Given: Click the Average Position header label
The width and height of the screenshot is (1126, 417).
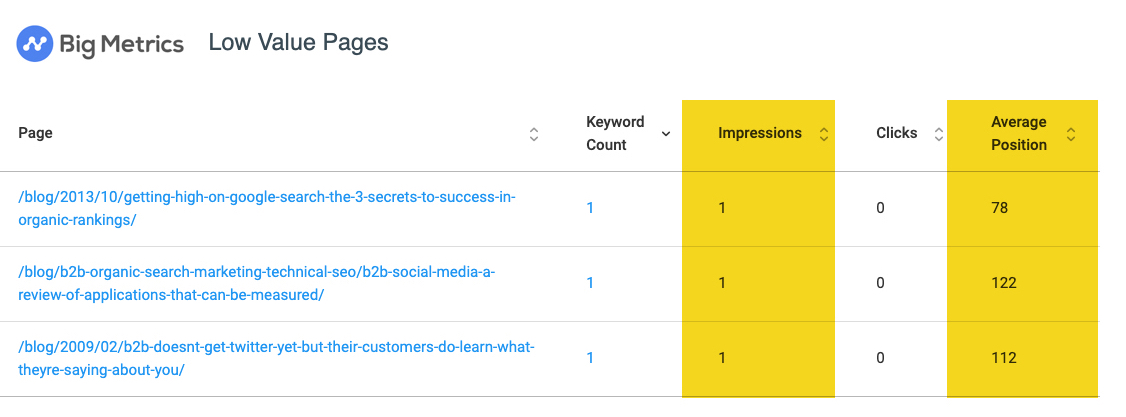Looking at the screenshot, I should [1019, 133].
